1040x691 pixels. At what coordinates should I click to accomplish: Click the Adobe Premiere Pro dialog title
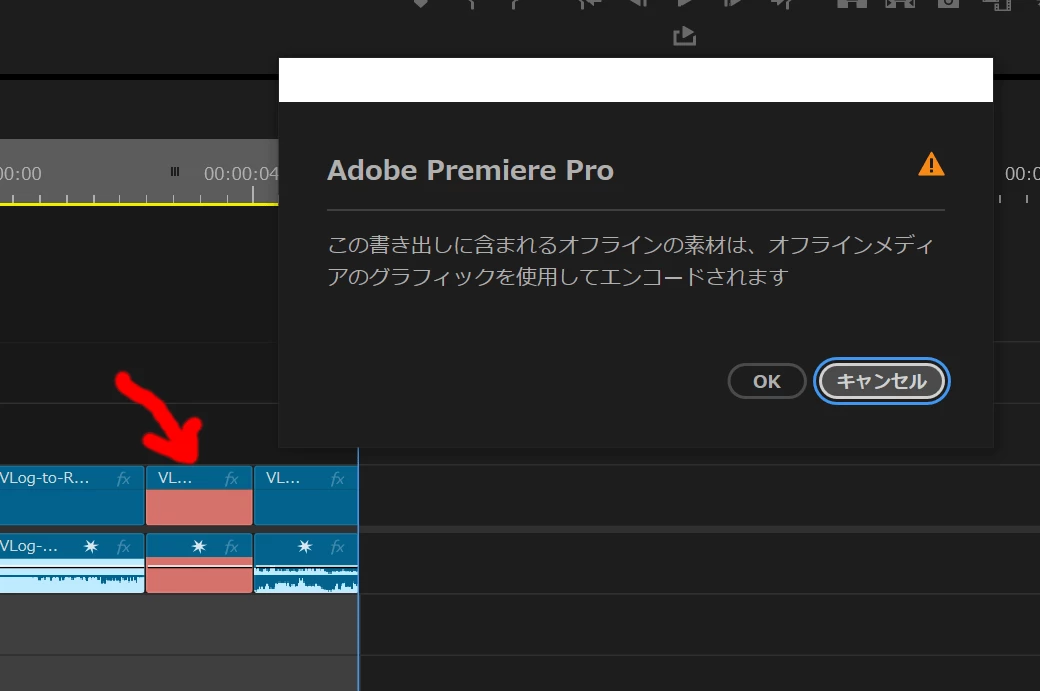pos(470,170)
